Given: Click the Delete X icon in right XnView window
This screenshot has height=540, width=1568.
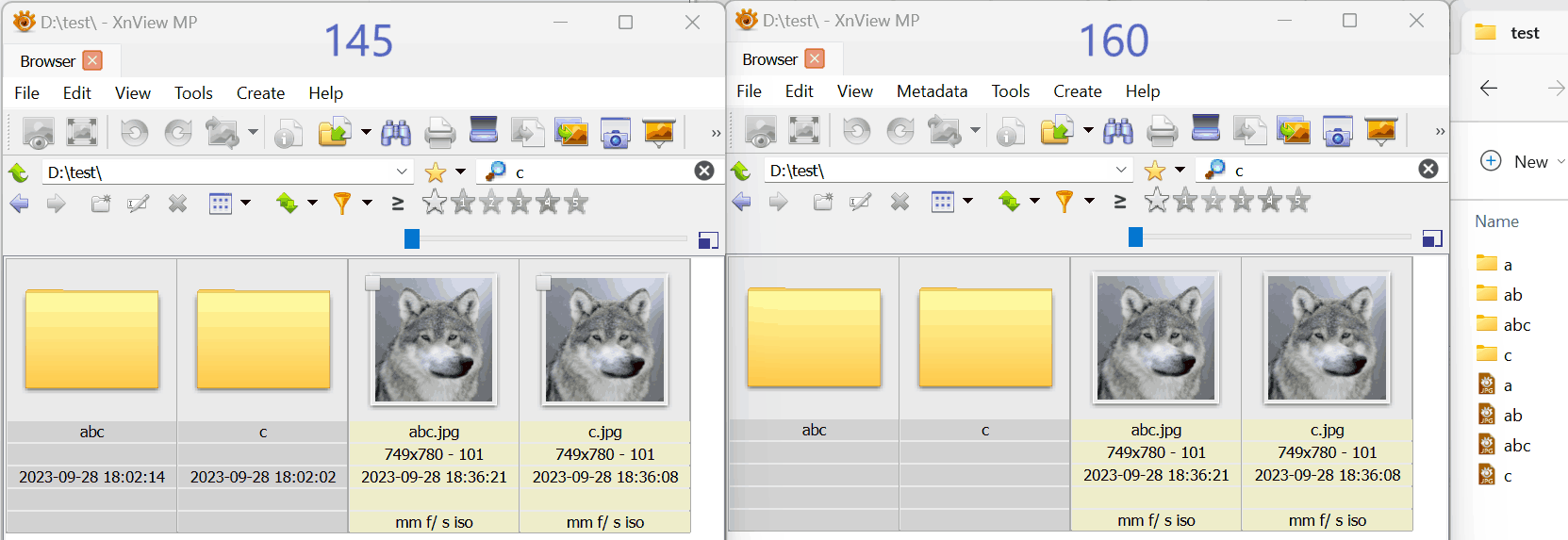Looking at the screenshot, I should 900,202.
